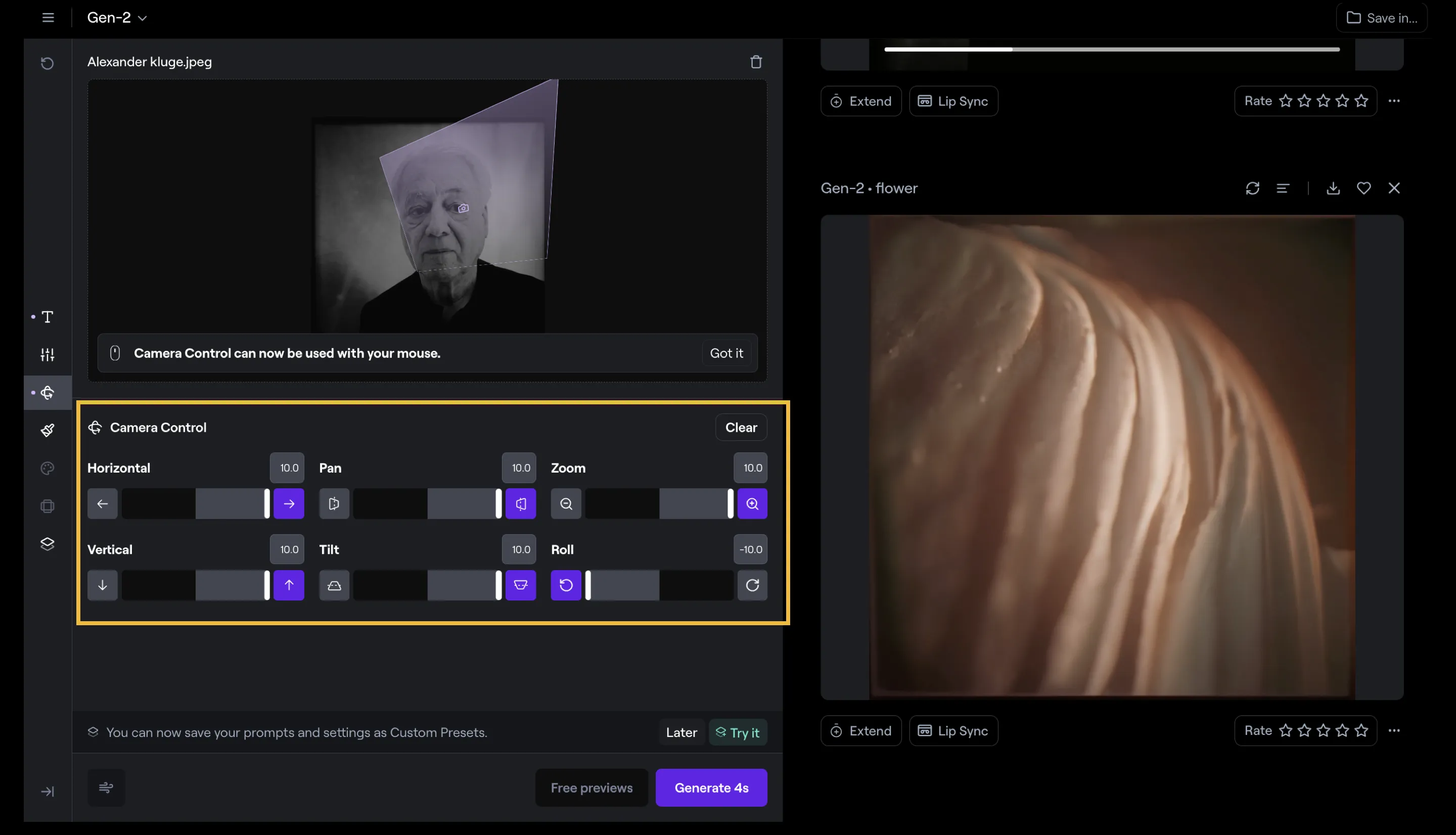The height and width of the screenshot is (835, 1456).
Task: Click Later on Custom Presets notice
Action: 681,732
